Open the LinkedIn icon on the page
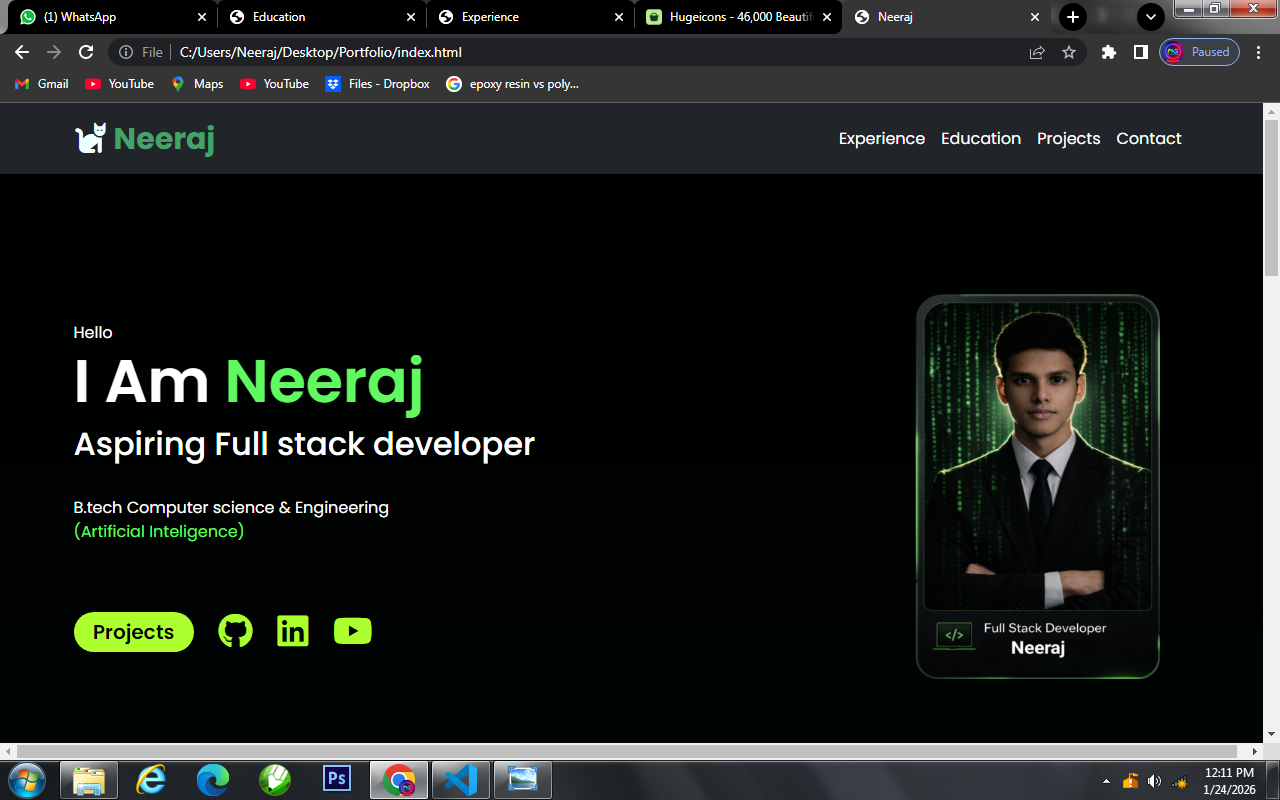1280x800 pixels. 292,630
